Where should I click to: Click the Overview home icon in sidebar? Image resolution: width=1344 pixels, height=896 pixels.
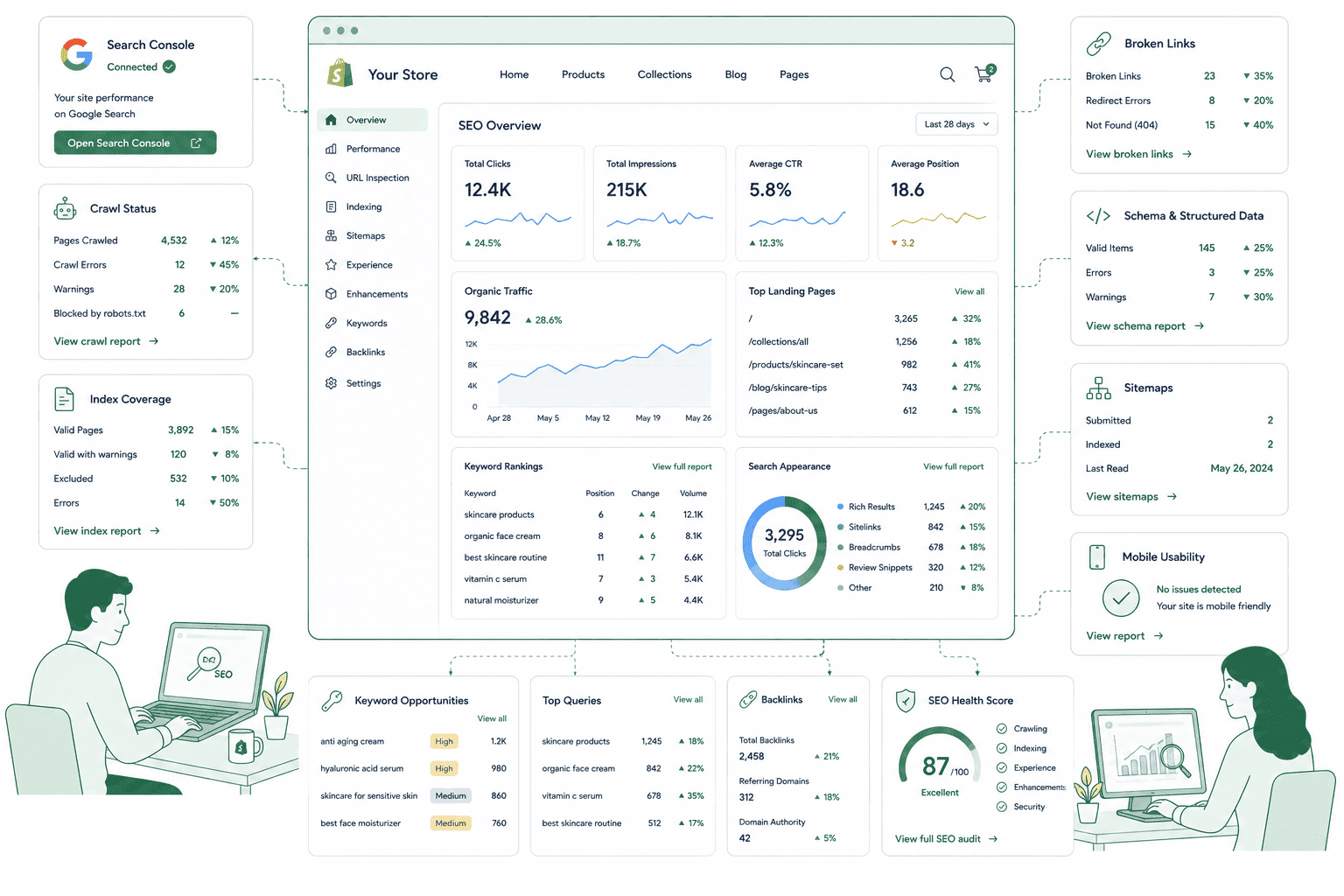331,120
